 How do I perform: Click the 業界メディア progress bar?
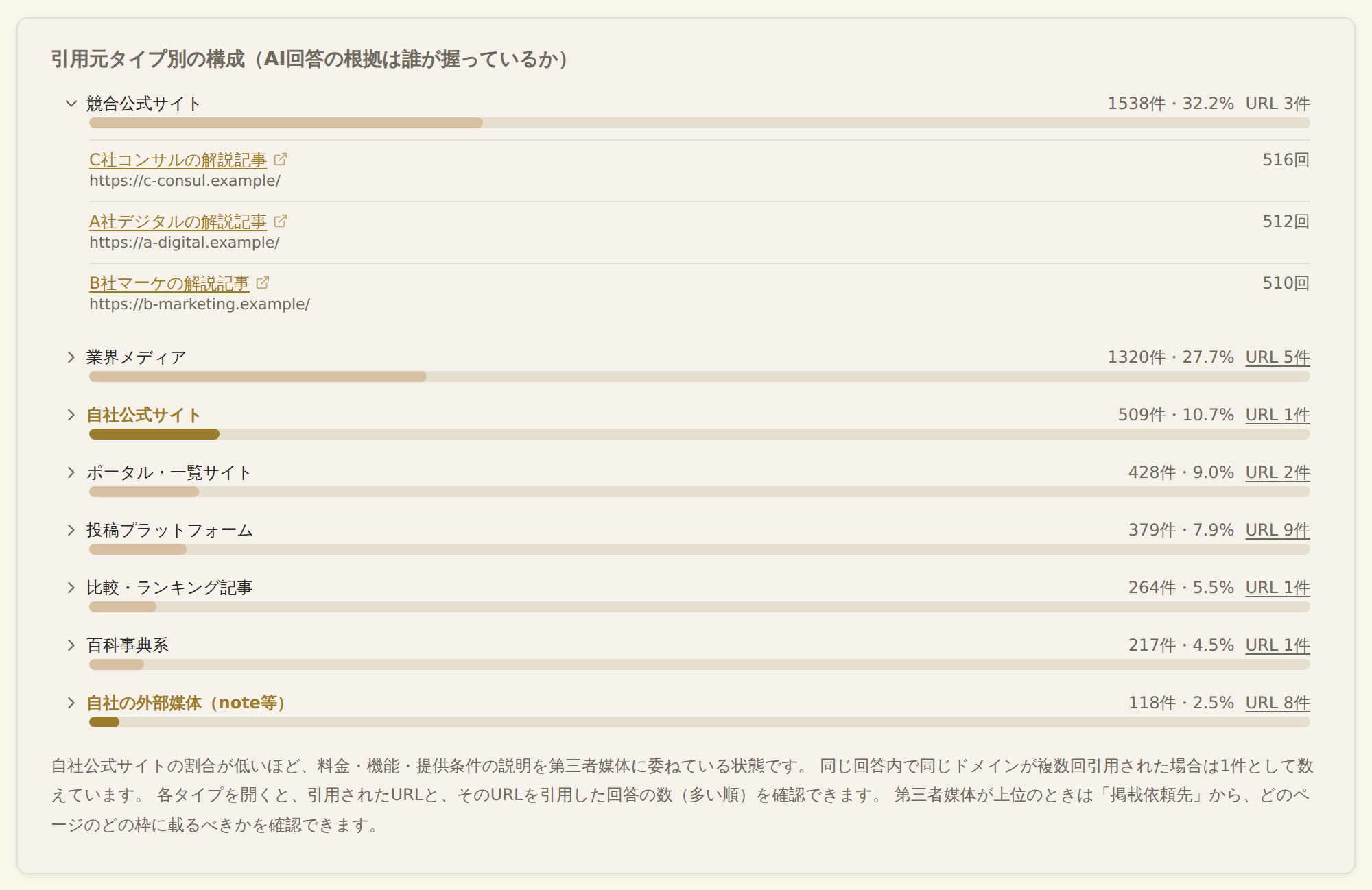[x=700, y=376]
